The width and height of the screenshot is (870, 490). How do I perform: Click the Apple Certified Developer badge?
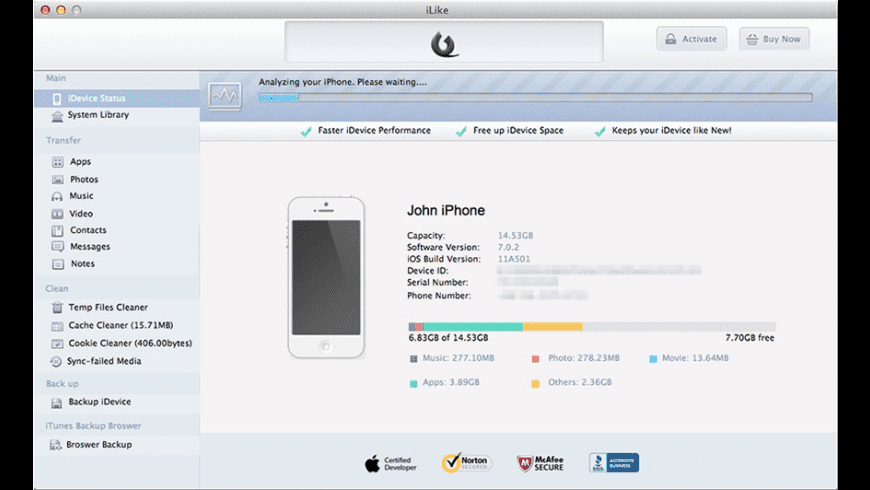(x=391, y=463)
